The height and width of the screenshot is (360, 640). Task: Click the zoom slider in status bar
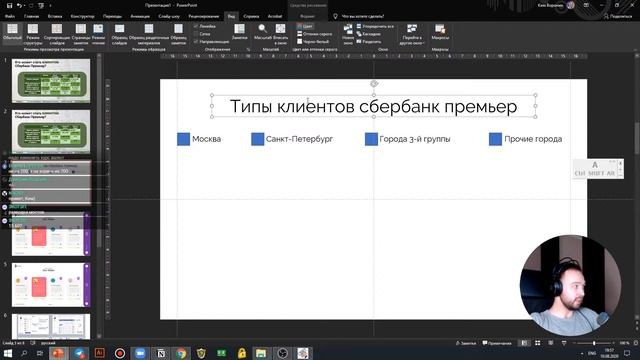pos(594,343)
